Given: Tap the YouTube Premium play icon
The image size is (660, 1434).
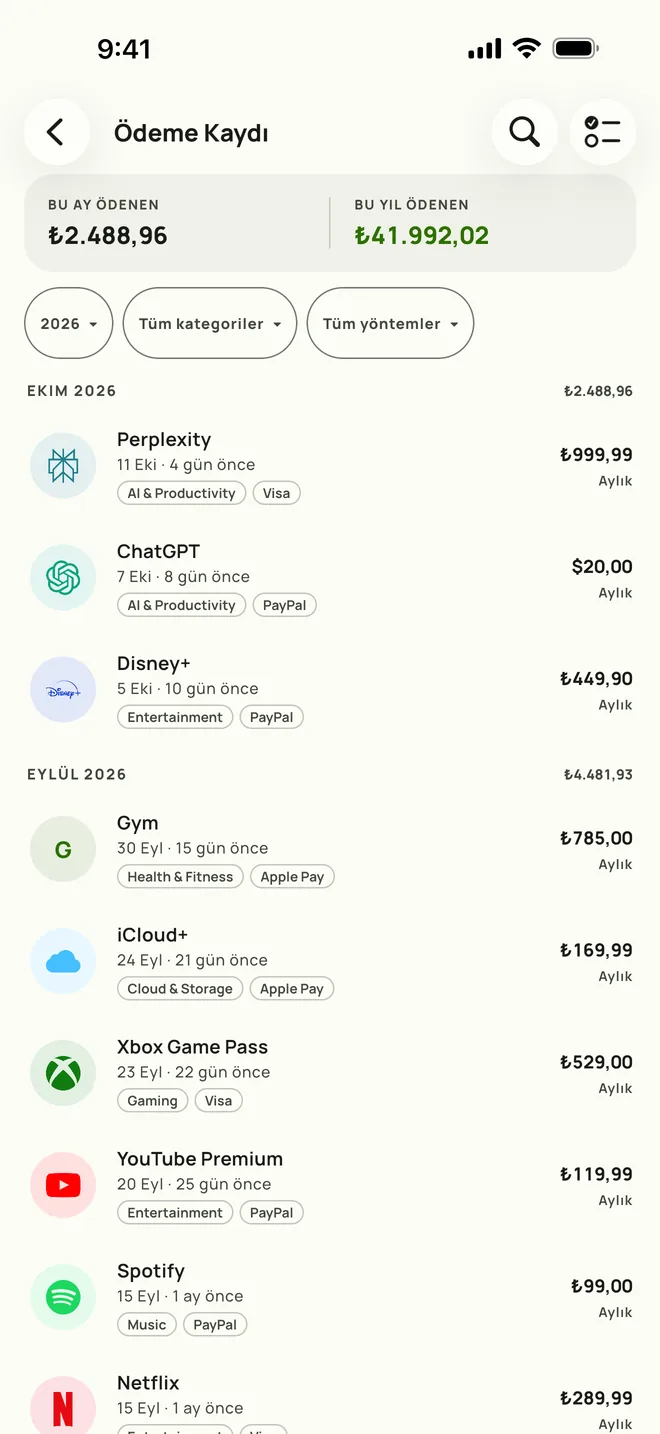Looking at the screenshot, I should pos(63,1185).
